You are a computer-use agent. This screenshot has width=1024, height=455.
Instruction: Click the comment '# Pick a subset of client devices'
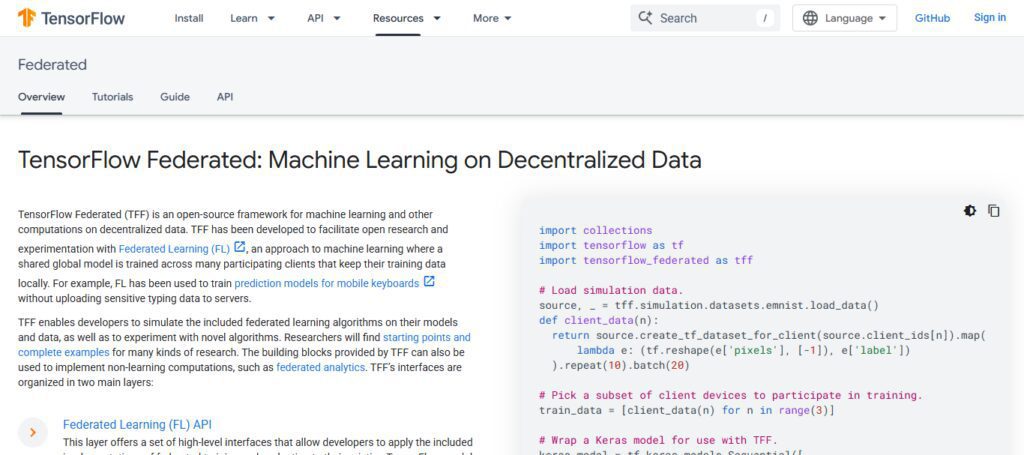tap(730, 396)
